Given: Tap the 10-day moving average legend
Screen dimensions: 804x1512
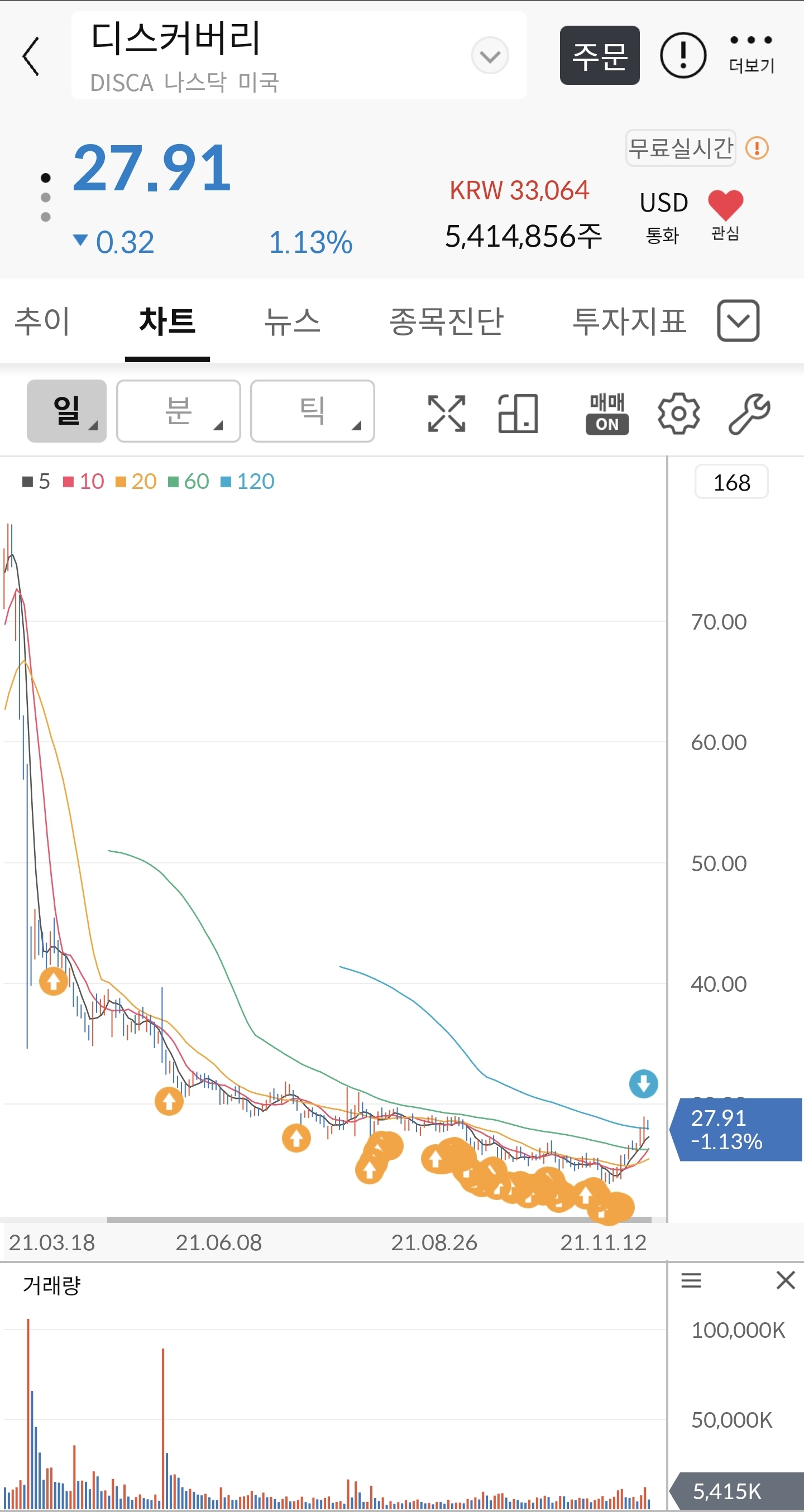Looking at the screenshot, I should coord(83,481).
